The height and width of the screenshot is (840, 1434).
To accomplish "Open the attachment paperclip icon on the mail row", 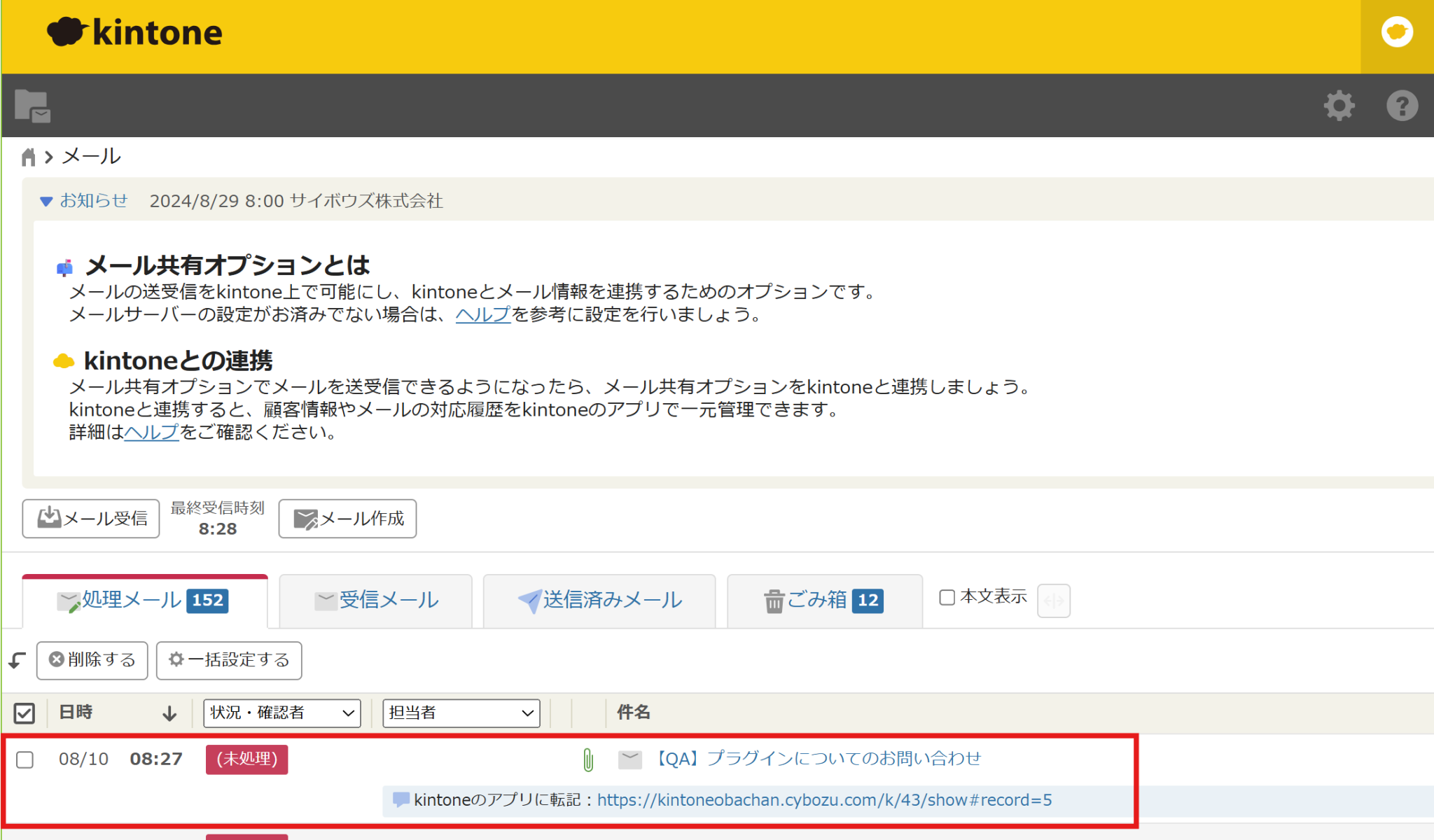I will [587, 759].
